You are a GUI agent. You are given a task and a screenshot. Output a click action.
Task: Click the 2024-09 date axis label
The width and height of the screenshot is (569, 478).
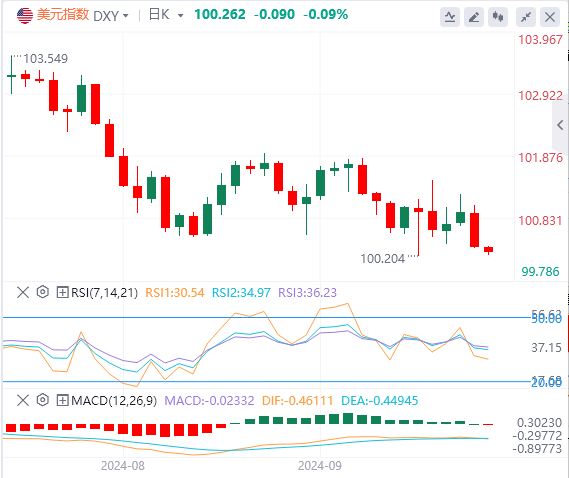[320, 466]
